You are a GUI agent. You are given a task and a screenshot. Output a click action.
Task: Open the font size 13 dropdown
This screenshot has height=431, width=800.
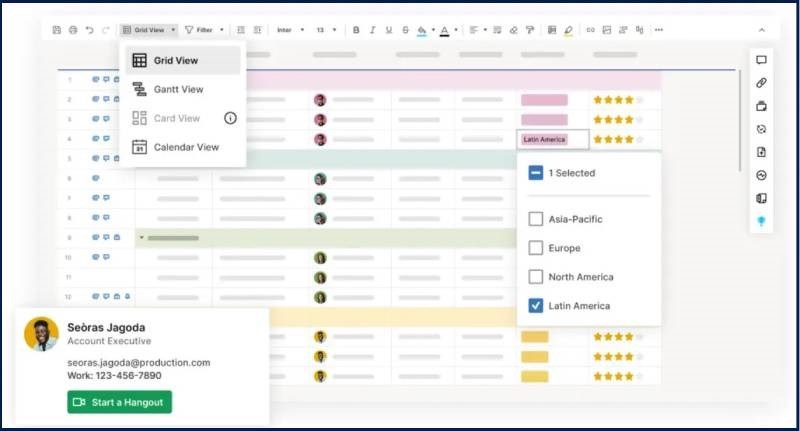point(327,30)
